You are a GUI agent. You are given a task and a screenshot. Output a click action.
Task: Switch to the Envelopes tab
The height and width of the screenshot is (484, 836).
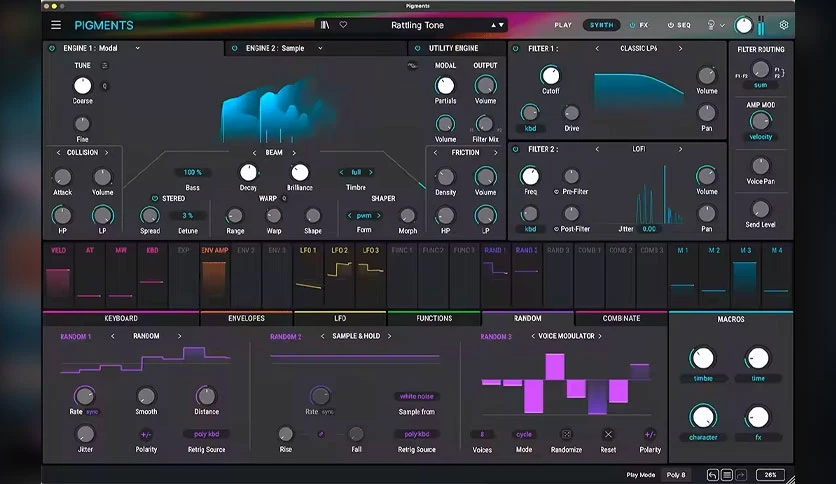[246, 318]
